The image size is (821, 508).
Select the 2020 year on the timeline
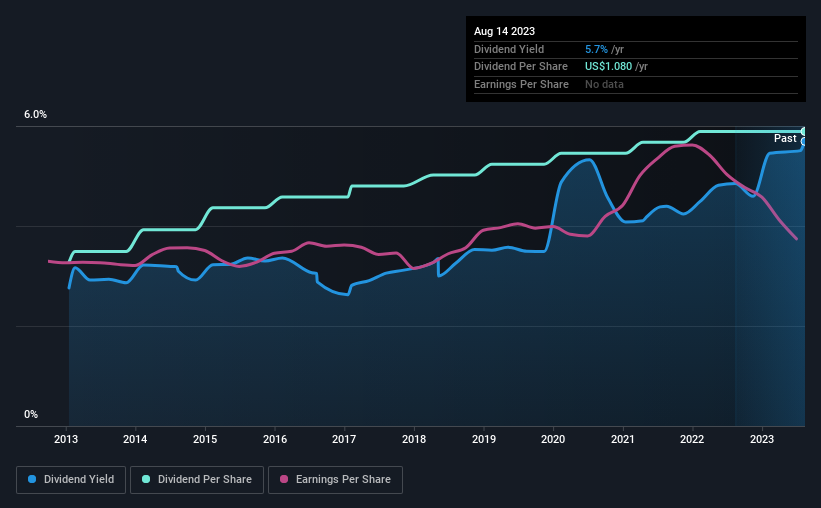(553, 438)
